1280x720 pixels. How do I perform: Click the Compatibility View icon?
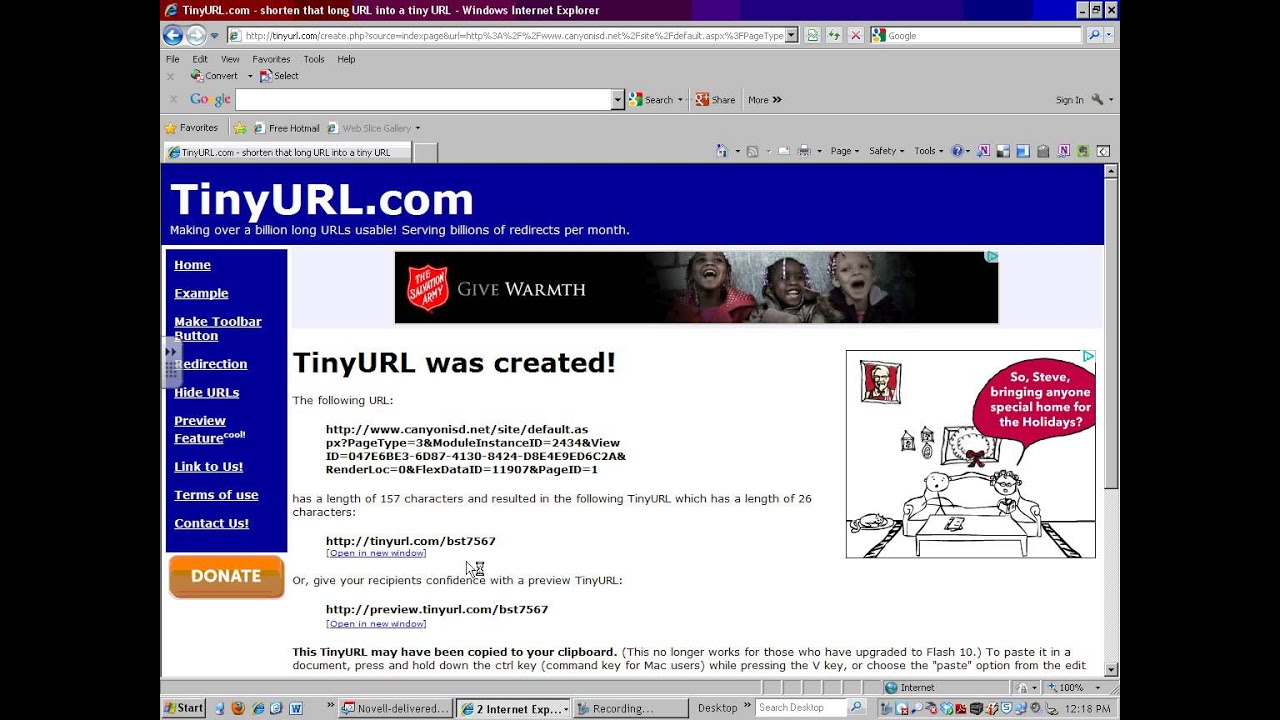point(812,35)
